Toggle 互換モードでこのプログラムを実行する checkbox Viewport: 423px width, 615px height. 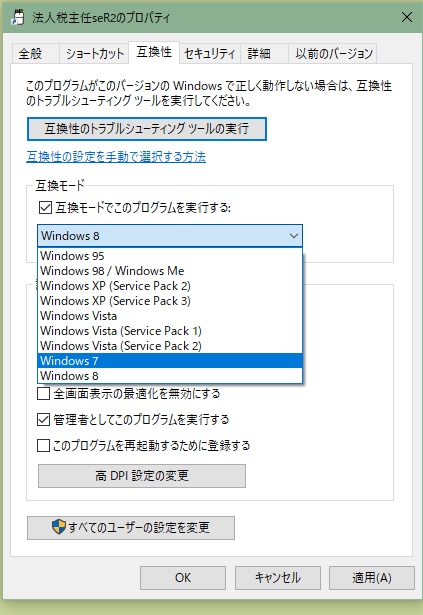45,207
